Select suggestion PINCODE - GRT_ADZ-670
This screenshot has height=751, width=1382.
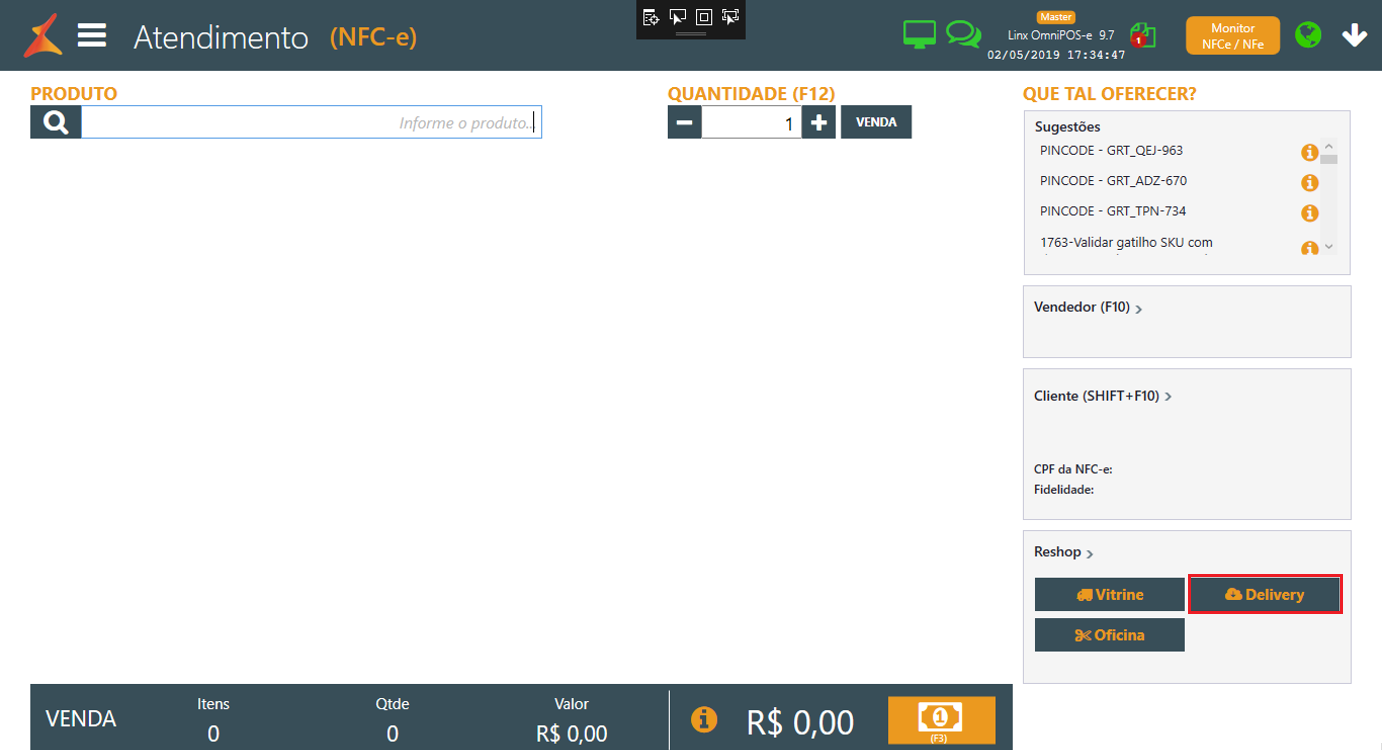pos(1113,181)
